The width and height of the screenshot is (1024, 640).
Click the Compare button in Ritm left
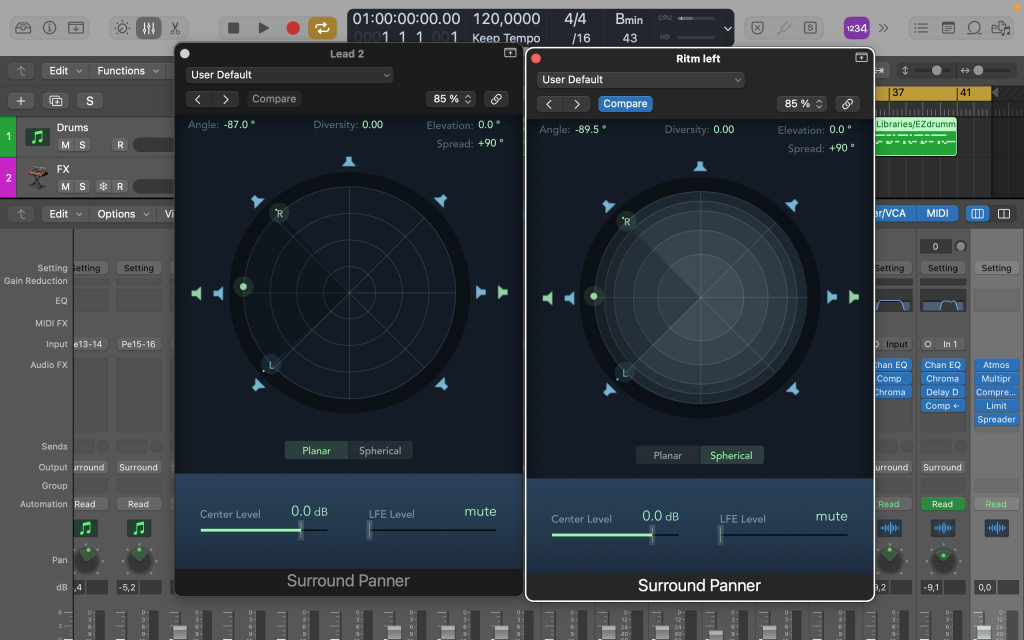tap(625, 104)
